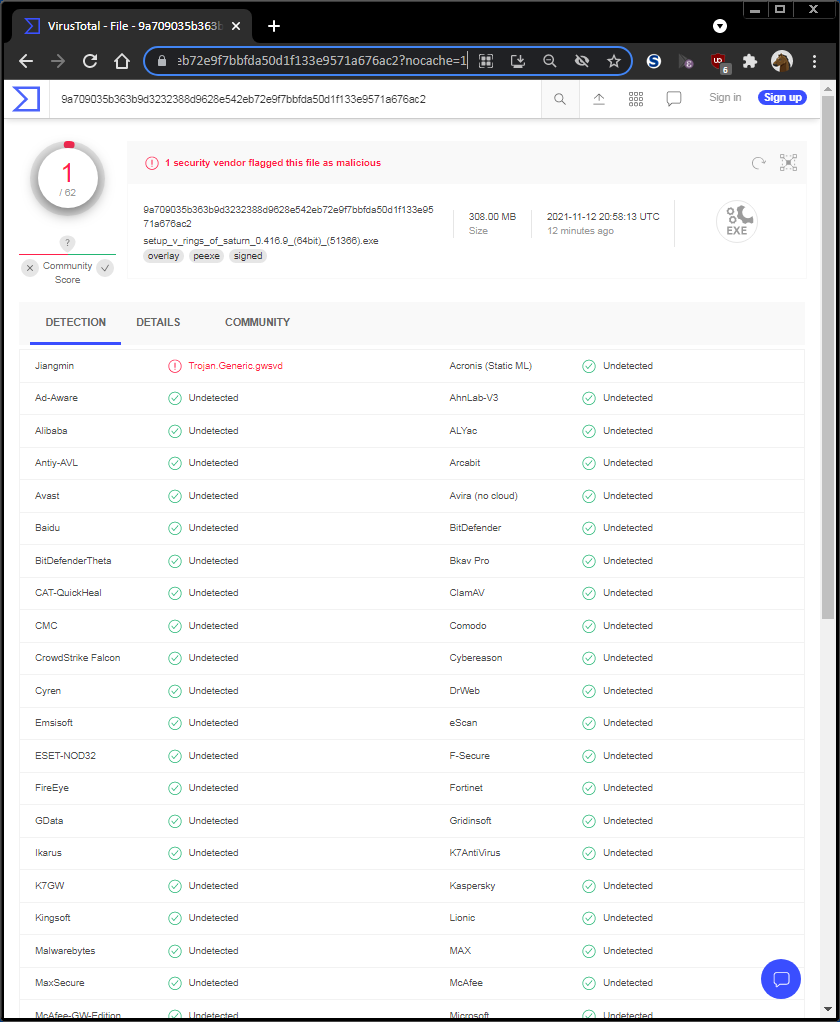840x1022 pixels.
Task: Open the browser three-dot menu
Action: (815, 61)
